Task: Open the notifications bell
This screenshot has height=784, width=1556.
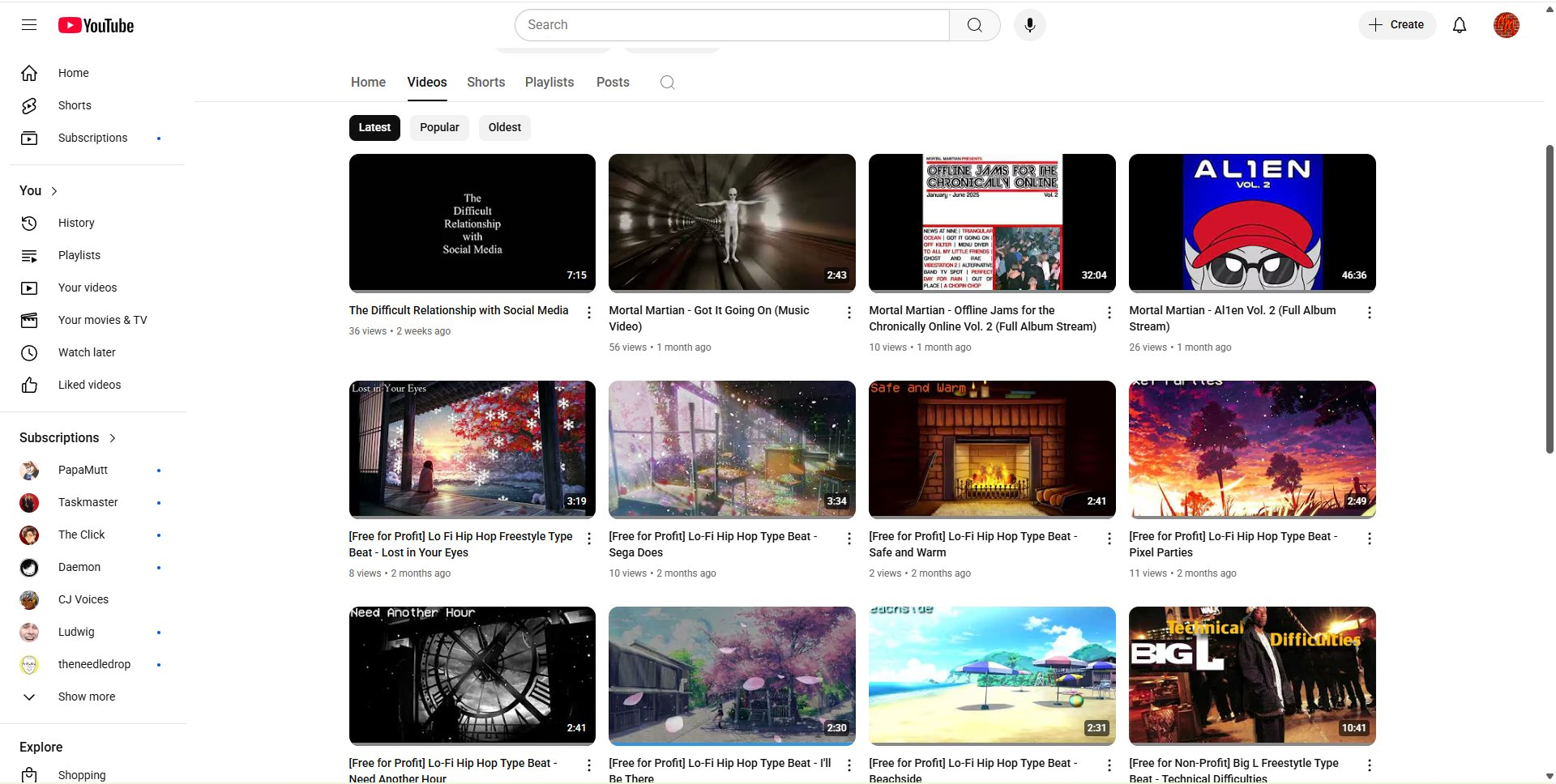Action: click(1459, 25)
